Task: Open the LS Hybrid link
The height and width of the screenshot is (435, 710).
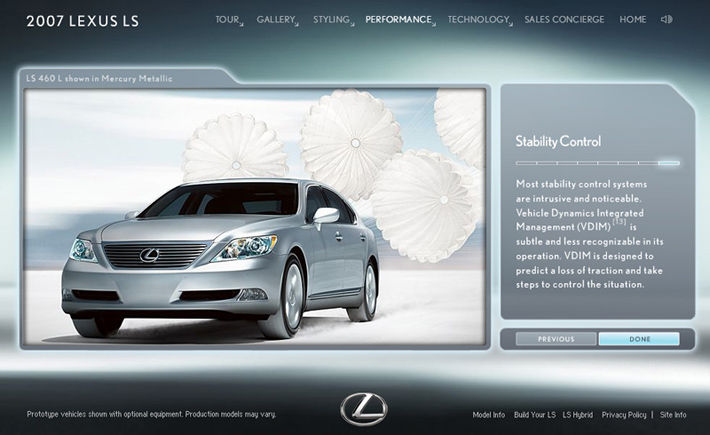Action: tap(577, 415)
